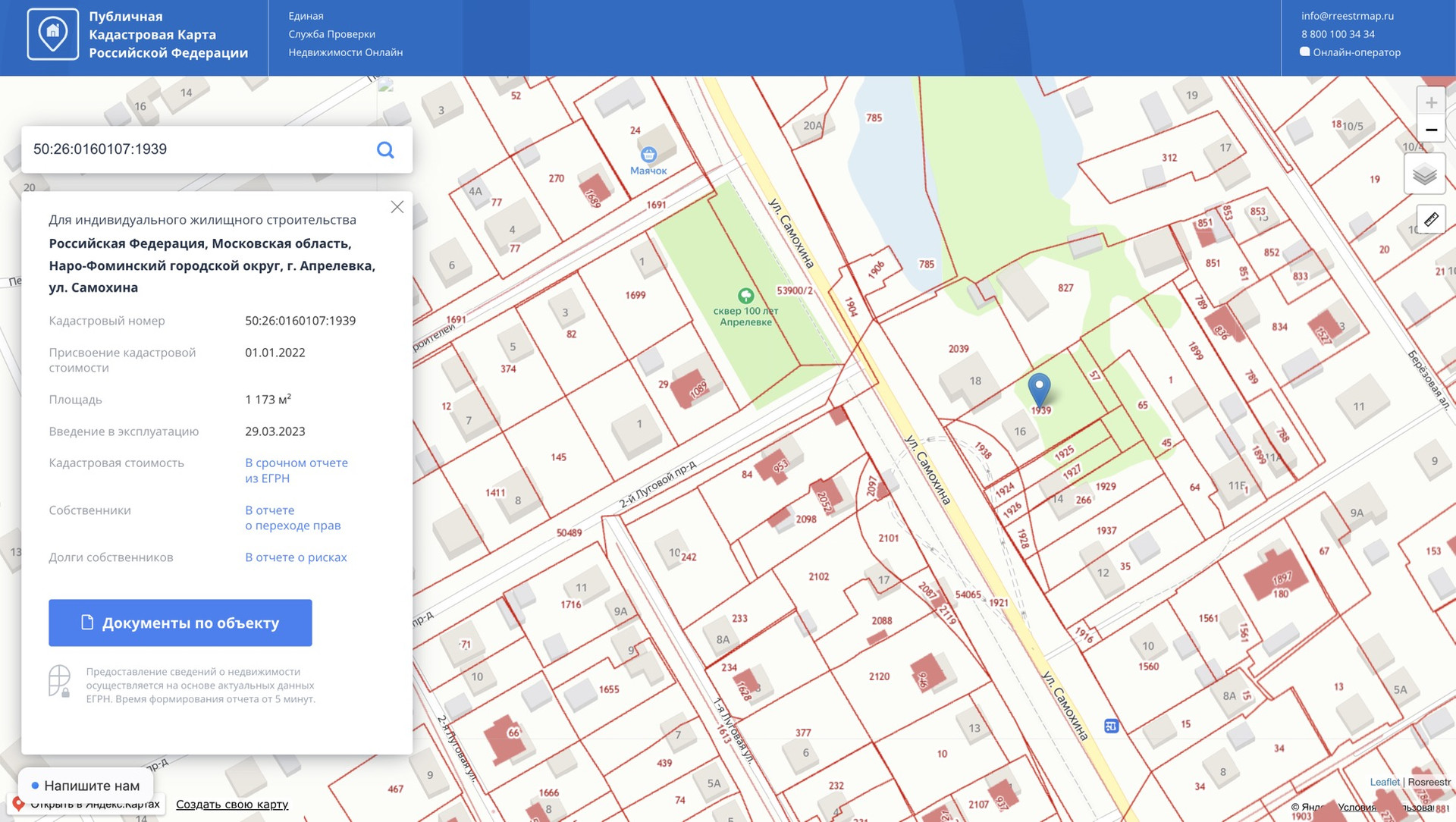The height and width of the screenshot is (822, 1456).
Task: Close the parcel info panel
Action: click(x=397, y=207)
